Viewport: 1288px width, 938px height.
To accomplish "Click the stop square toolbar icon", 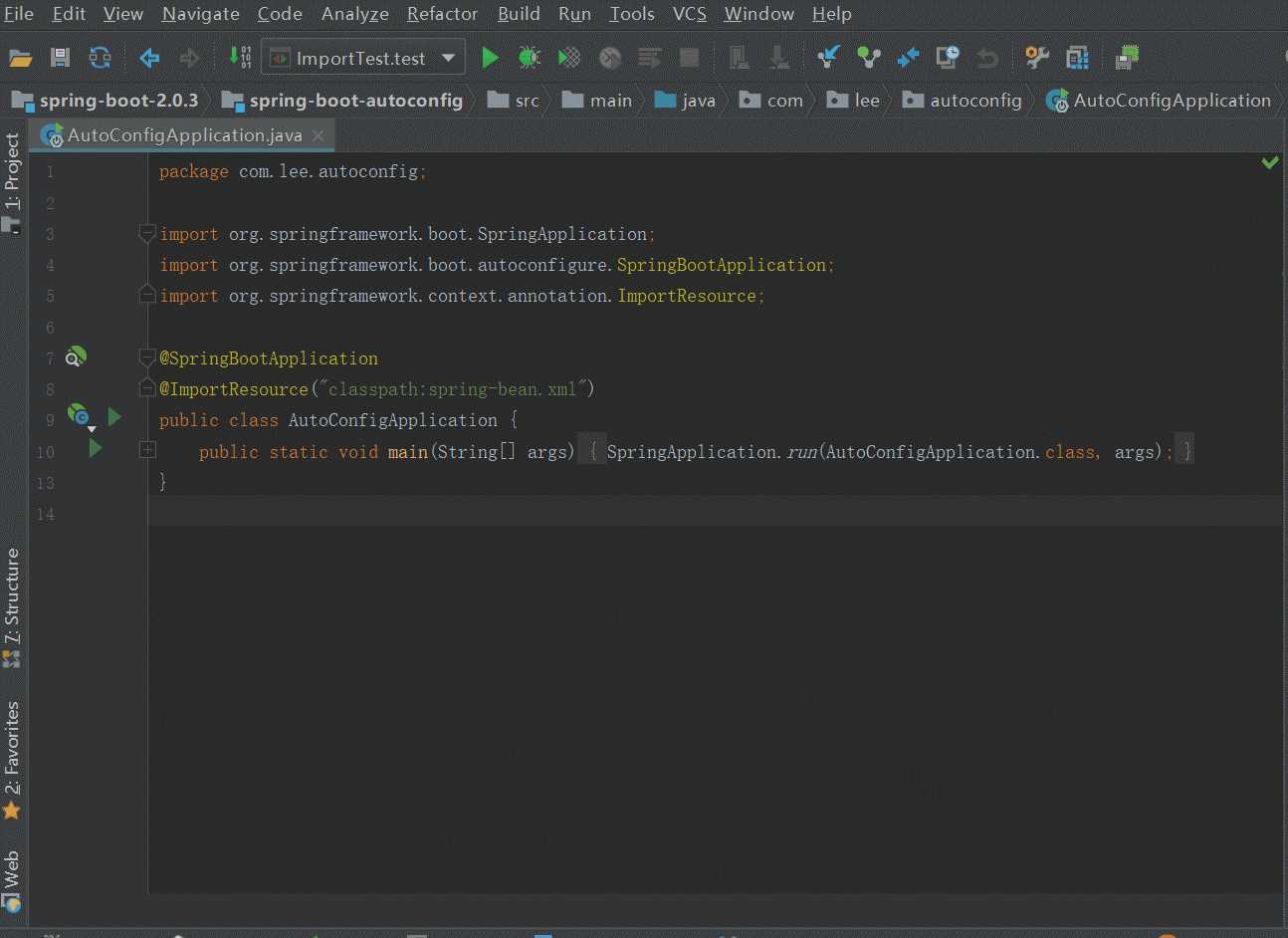I will (689, 58).
